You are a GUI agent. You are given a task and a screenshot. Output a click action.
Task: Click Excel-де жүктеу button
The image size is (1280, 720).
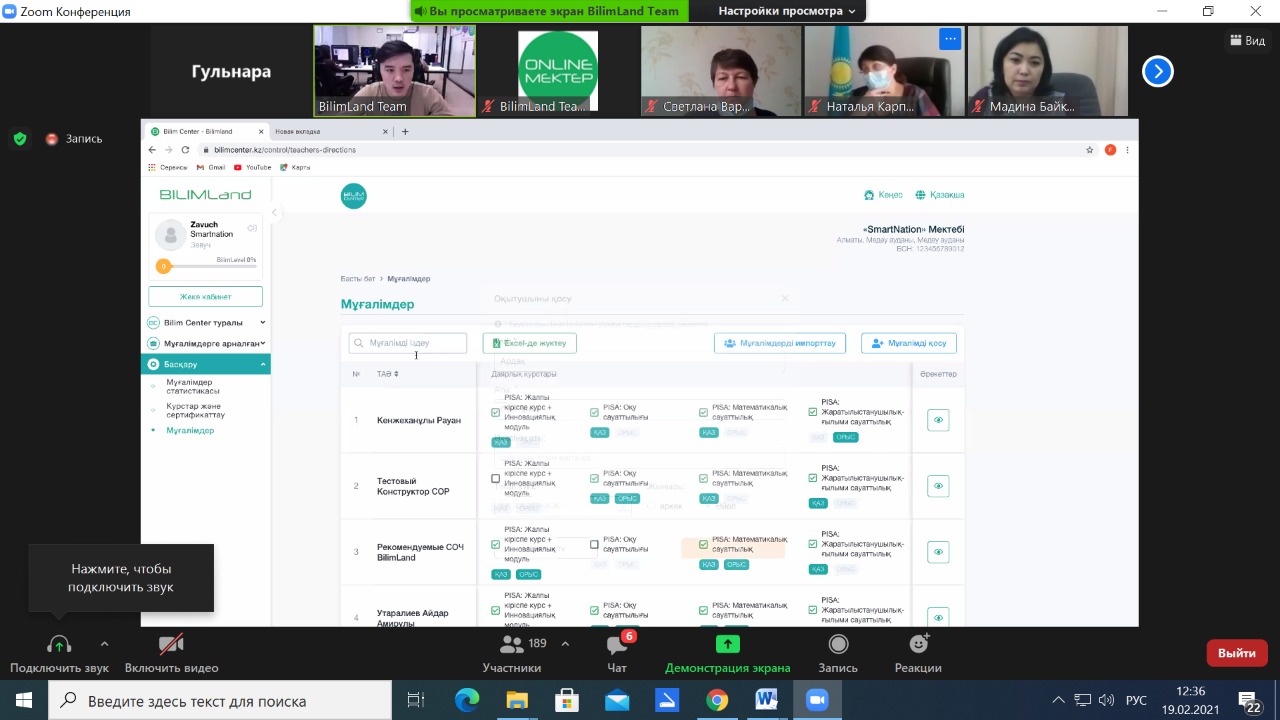click(530, 343)
